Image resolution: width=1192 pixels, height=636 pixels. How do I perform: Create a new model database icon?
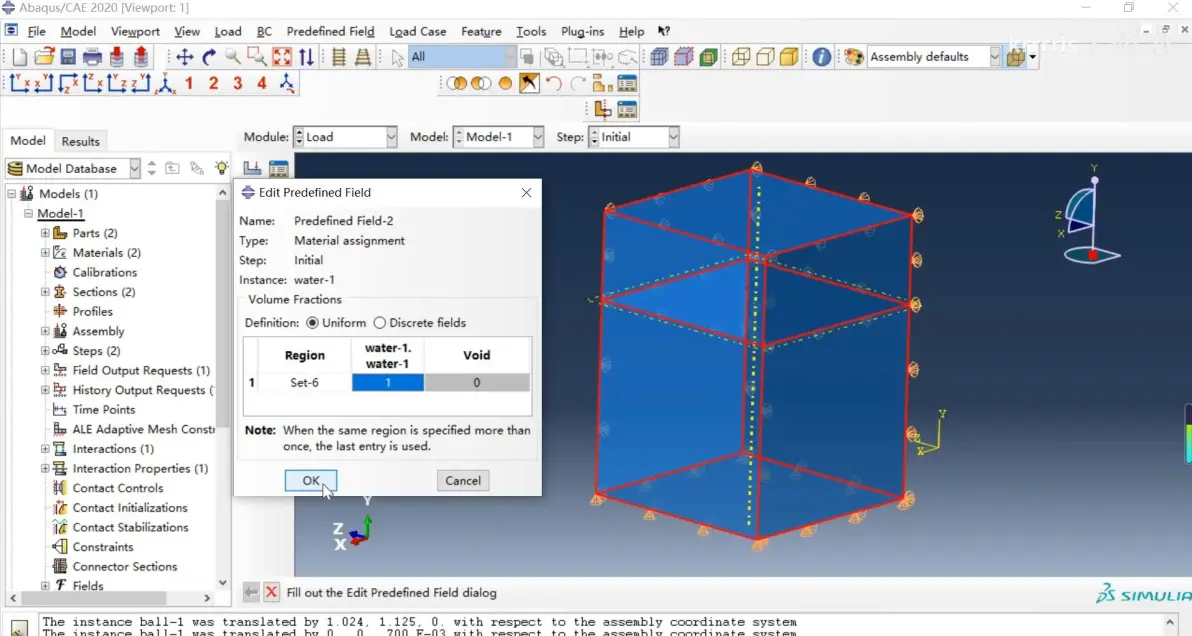coord(20,57)
